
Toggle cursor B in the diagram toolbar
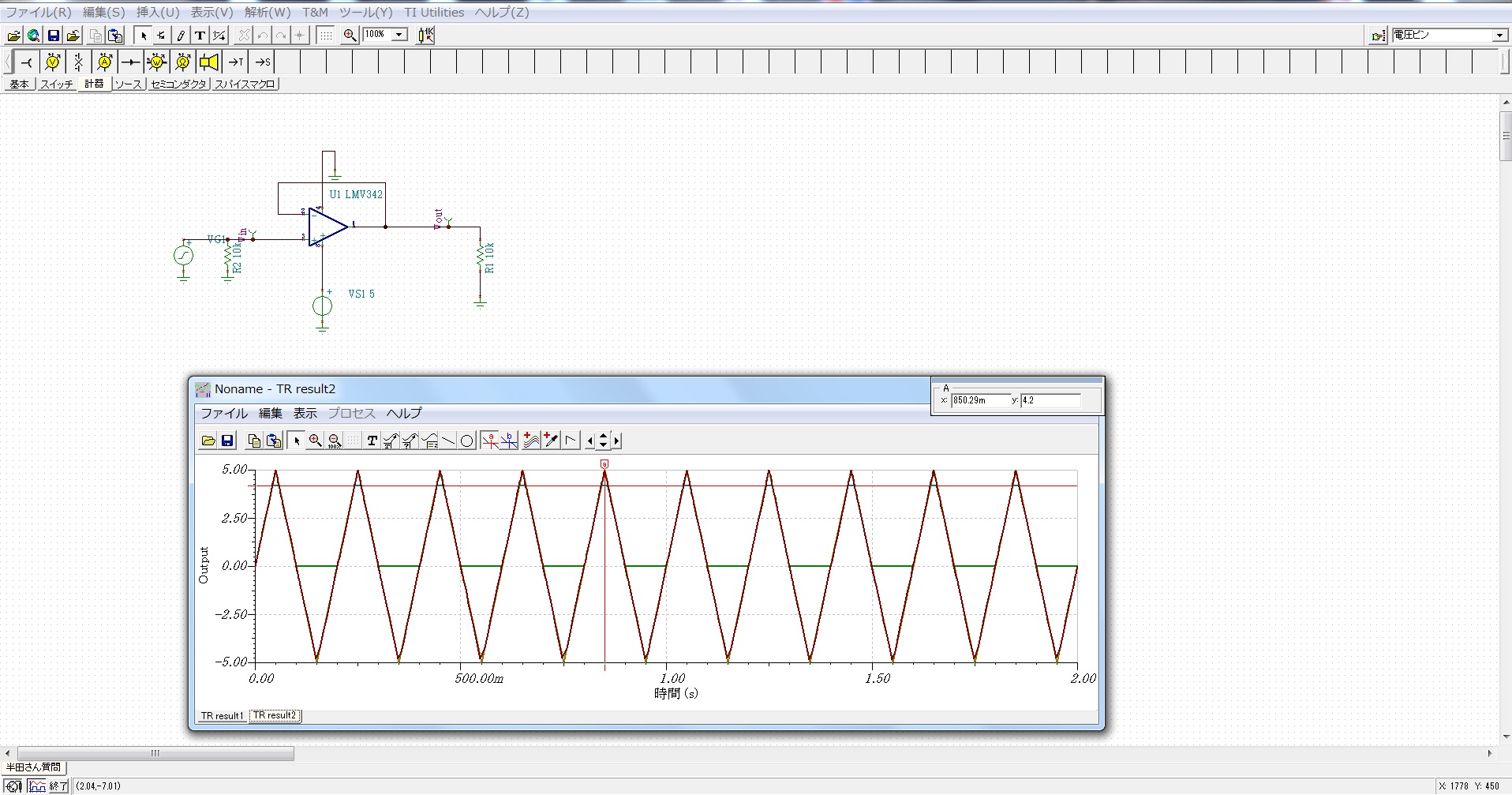[509, 441]
